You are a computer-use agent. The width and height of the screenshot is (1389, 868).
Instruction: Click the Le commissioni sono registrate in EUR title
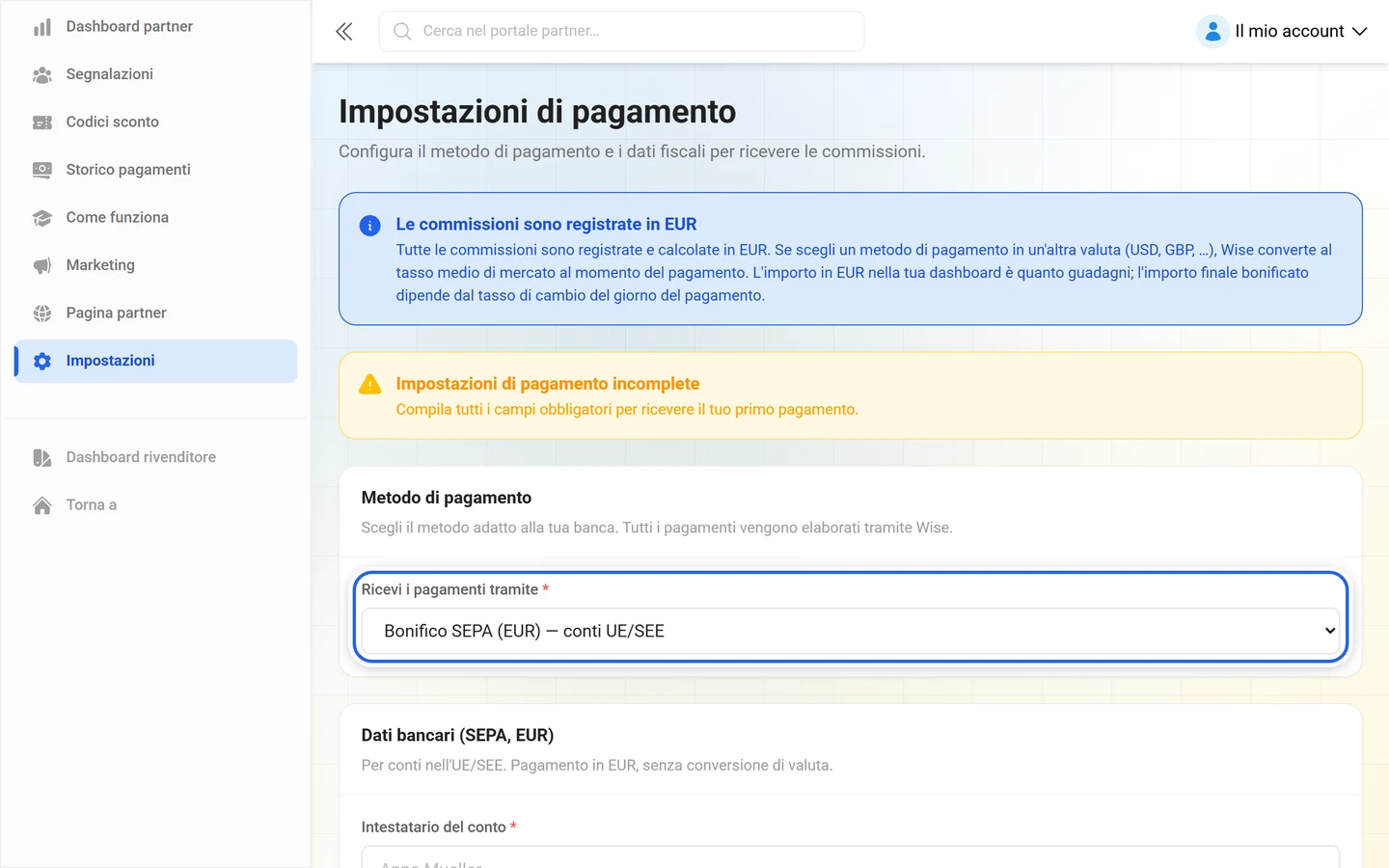[546, 225]
